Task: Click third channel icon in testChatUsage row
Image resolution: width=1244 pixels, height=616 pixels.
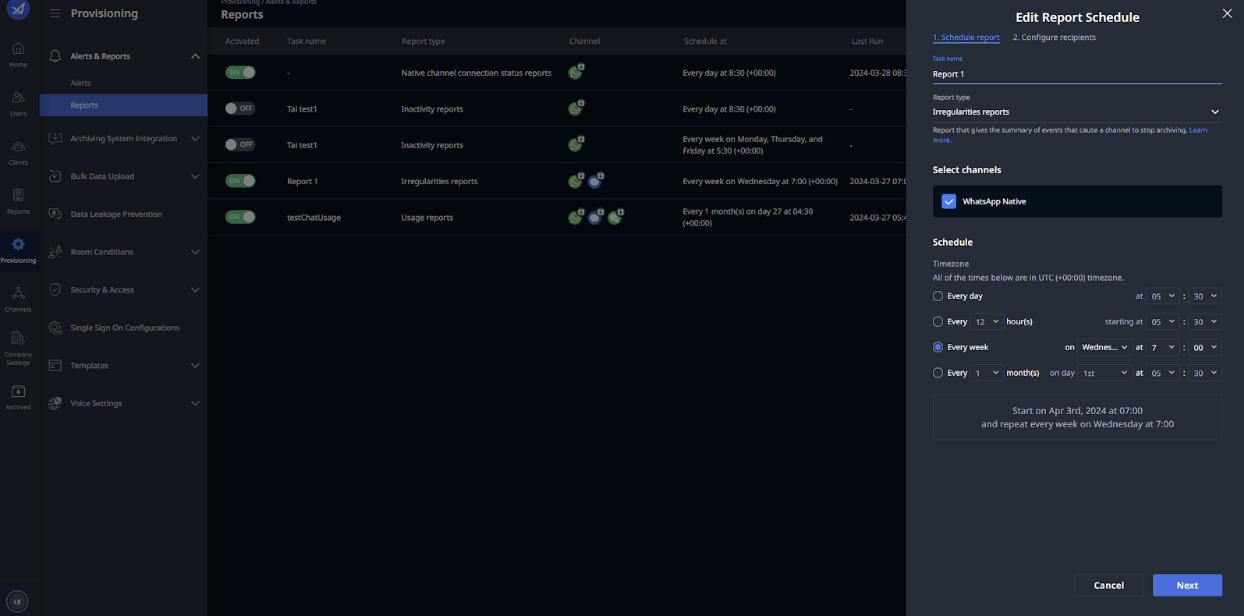Action: [615, 218]
